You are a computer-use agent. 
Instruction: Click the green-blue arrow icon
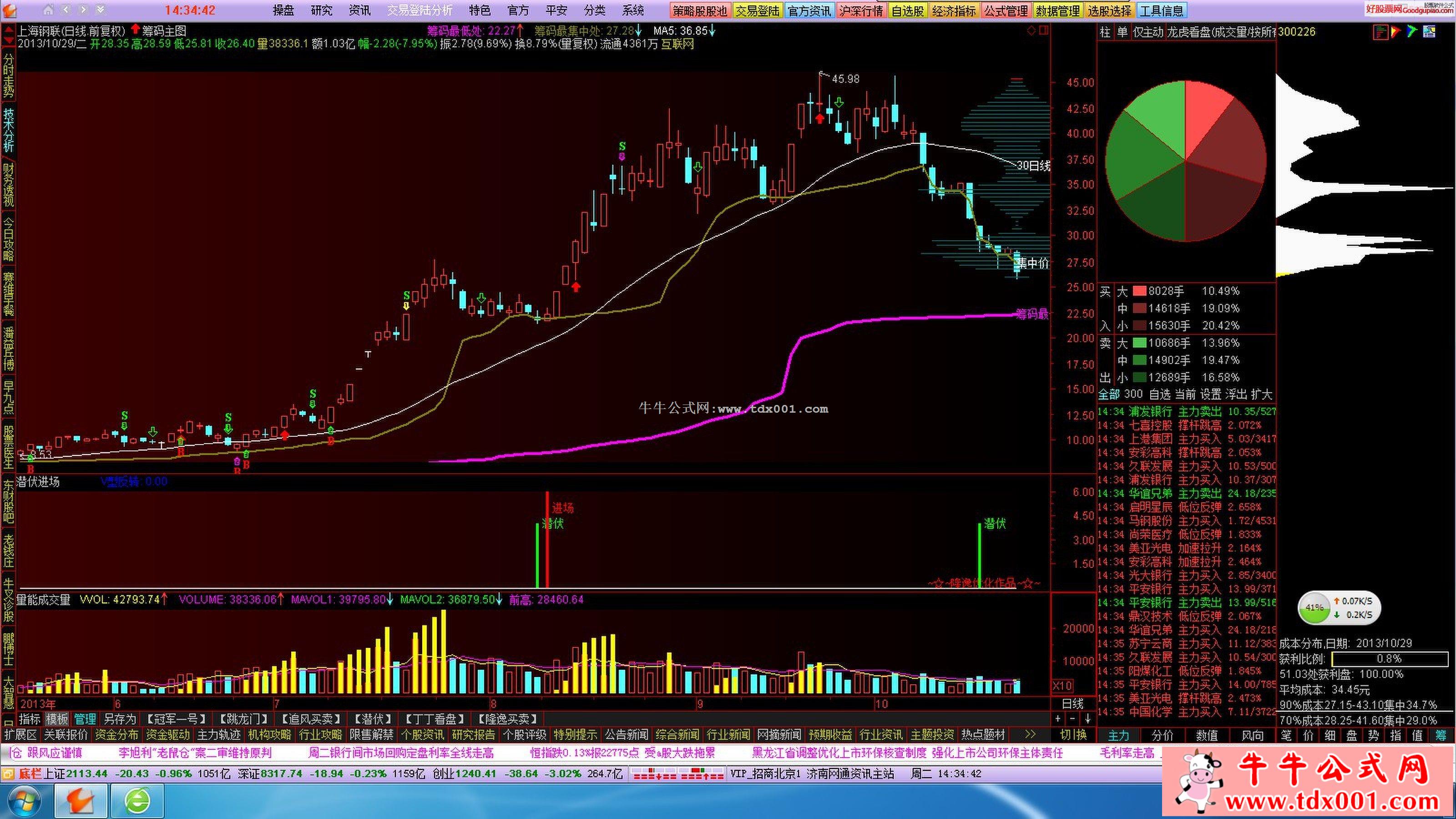(1412, 32)
